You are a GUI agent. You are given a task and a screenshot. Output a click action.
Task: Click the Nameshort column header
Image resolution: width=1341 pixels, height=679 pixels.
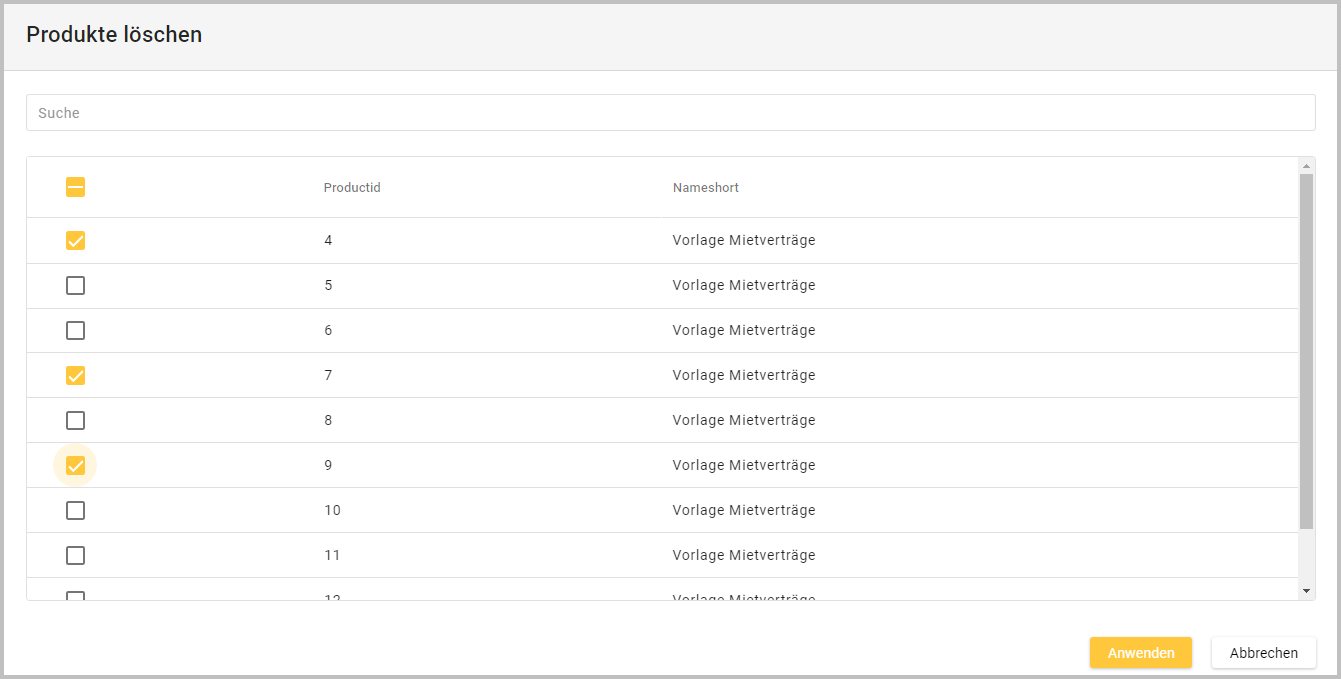(x=705, y=188)
